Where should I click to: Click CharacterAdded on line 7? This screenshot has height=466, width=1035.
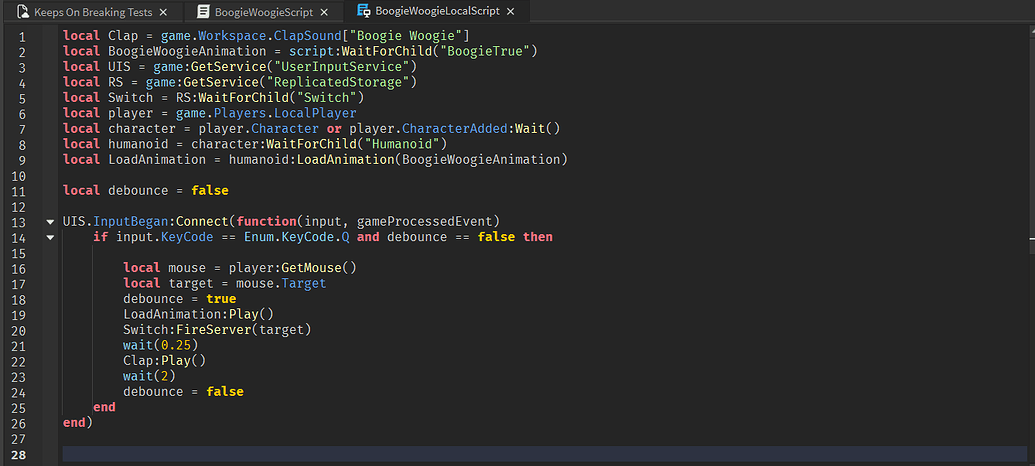point(455,129)
